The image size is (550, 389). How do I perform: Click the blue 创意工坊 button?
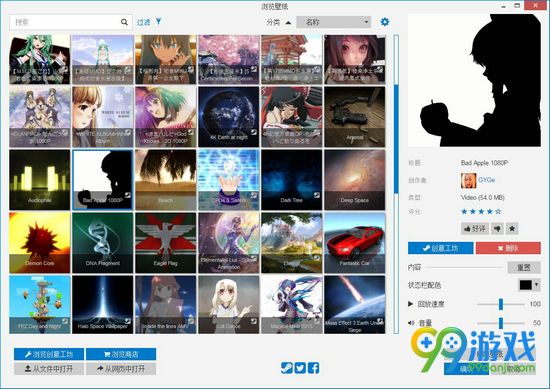coord(441,248)
